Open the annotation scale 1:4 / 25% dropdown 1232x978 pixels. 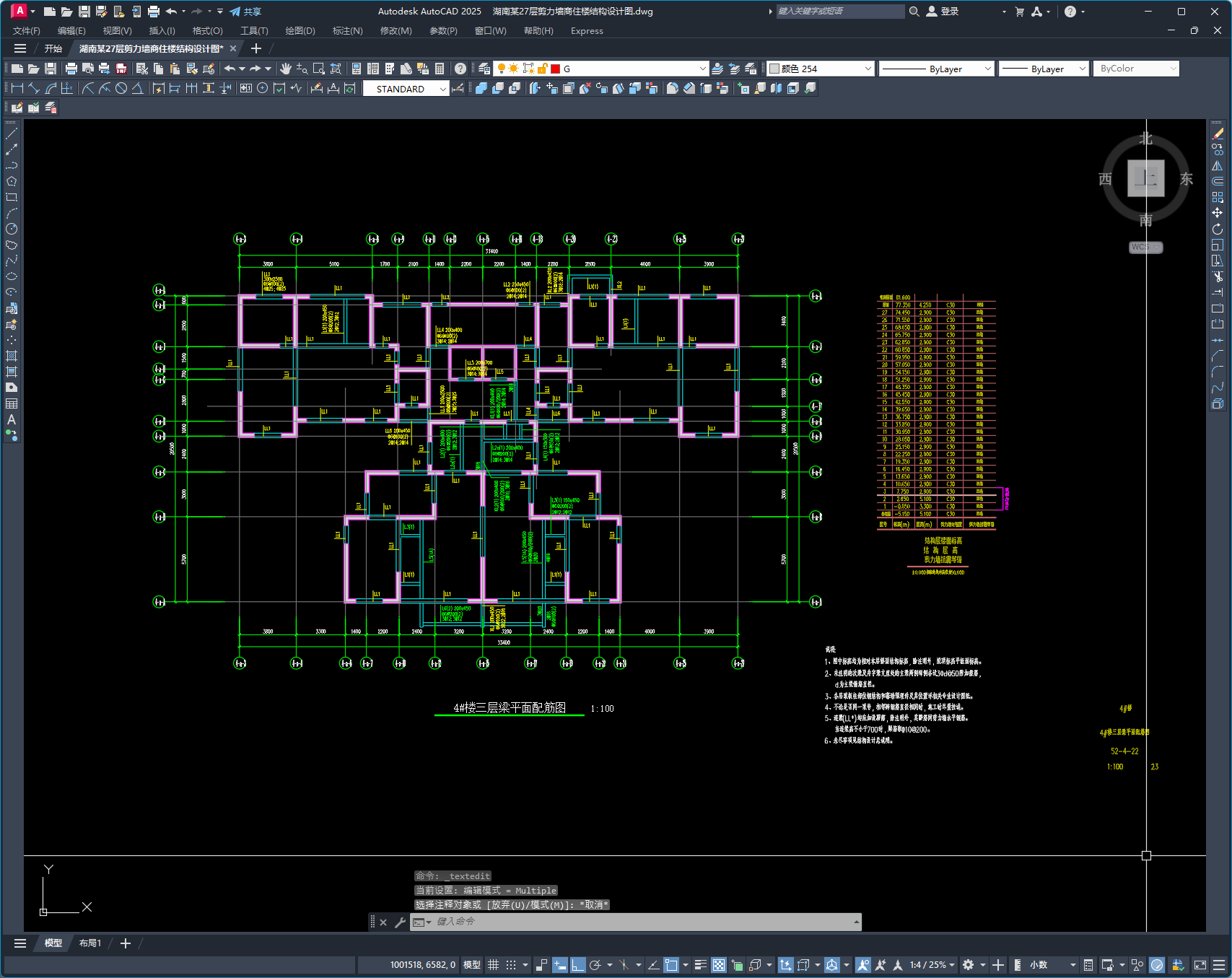pos(932,965)
